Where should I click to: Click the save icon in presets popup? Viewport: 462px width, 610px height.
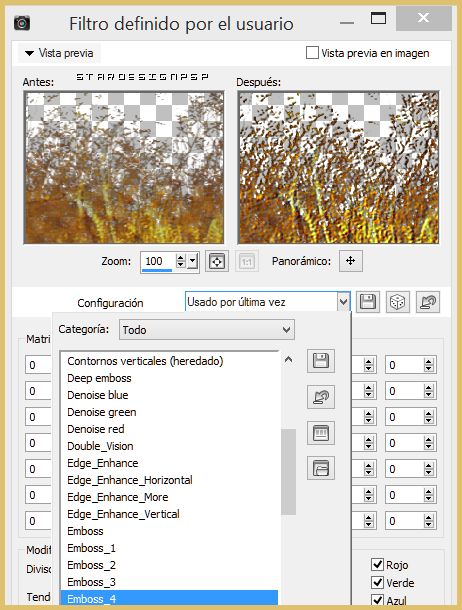click(x=321, y=361)
